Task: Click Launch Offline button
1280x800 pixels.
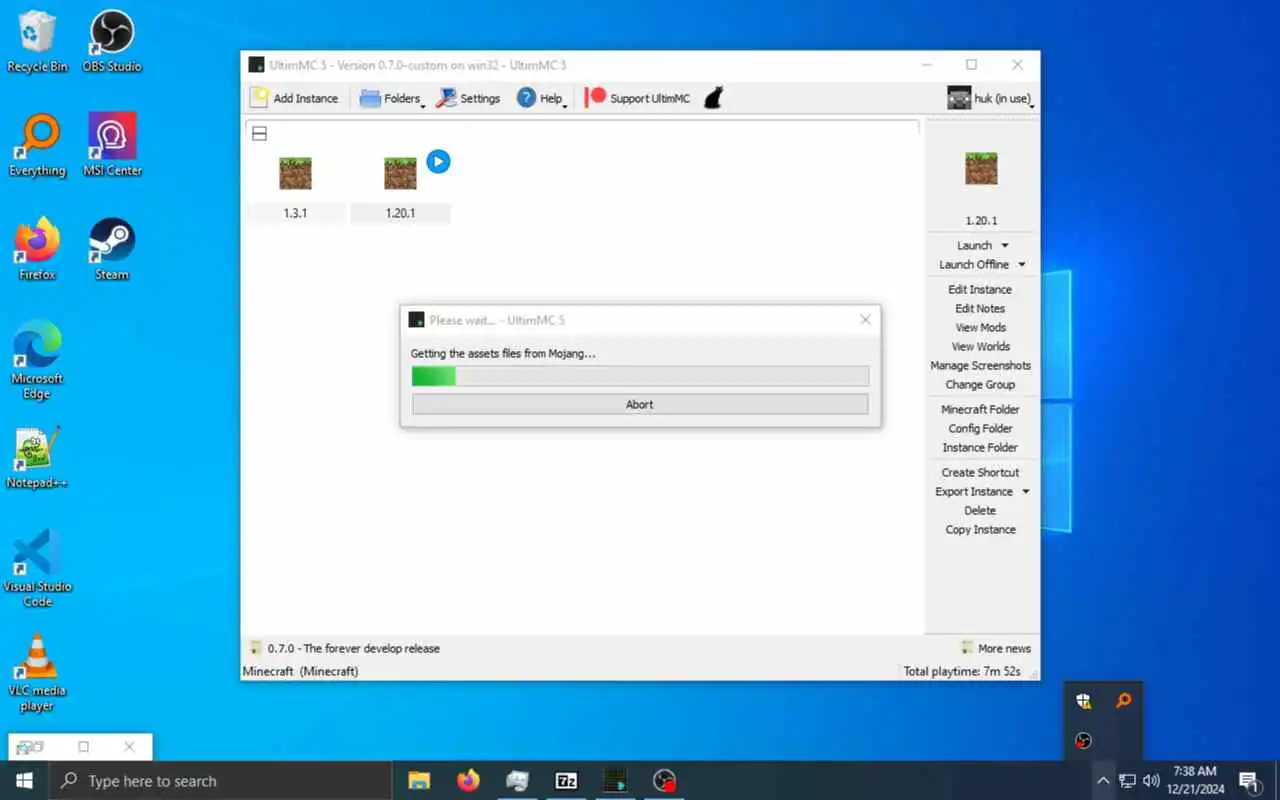Action: pyautogui.click(x=973, y=264)
